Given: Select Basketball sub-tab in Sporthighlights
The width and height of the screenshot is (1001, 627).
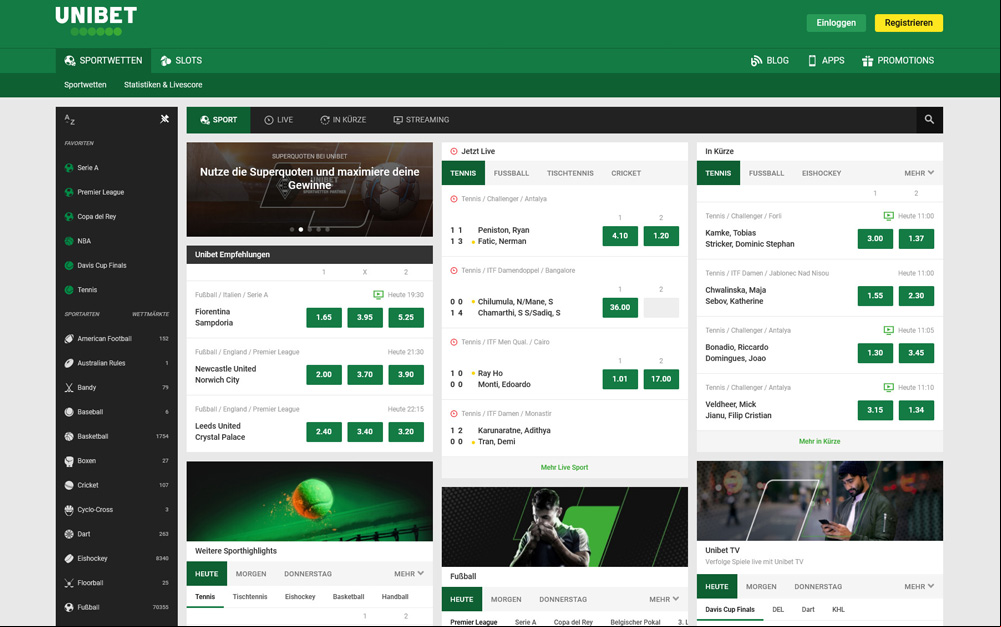Looking at the screenshot, I should tap(349, 597).
